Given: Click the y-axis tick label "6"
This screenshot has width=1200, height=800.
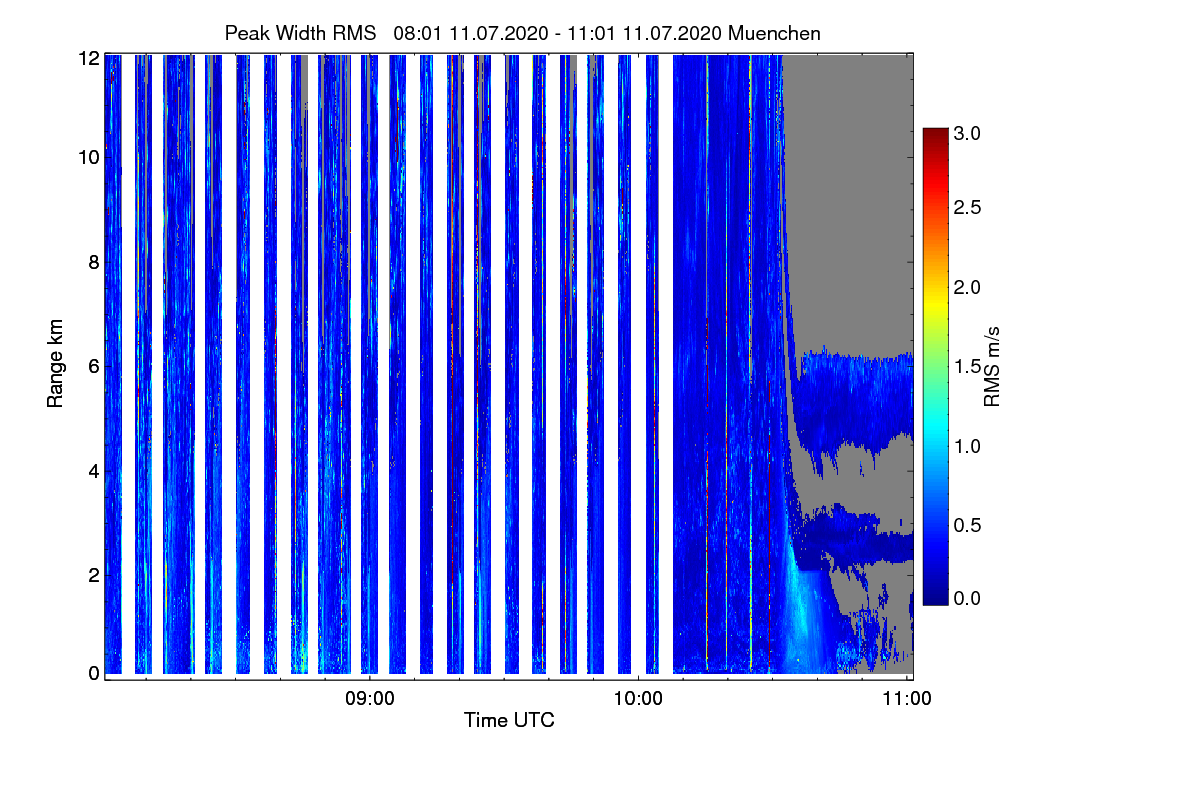Looking at the screenshot, I should tap(94, 367).
